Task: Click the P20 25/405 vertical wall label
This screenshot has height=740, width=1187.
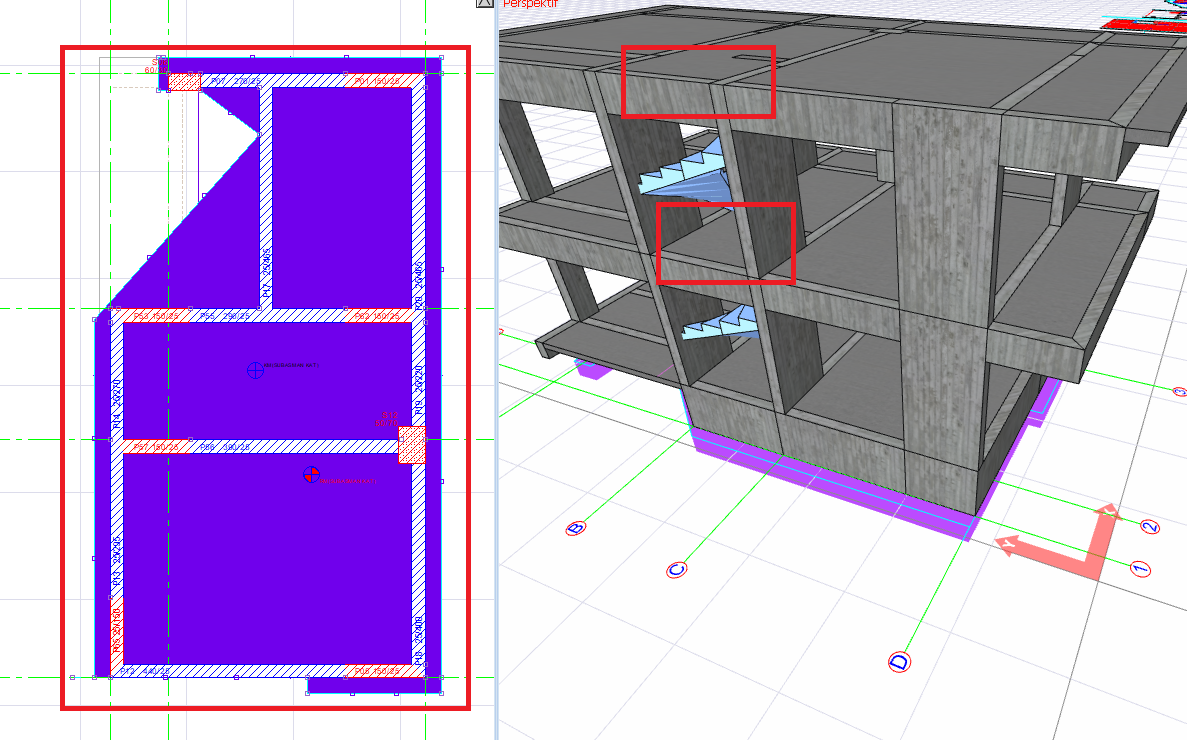Action: click(419, 286)
